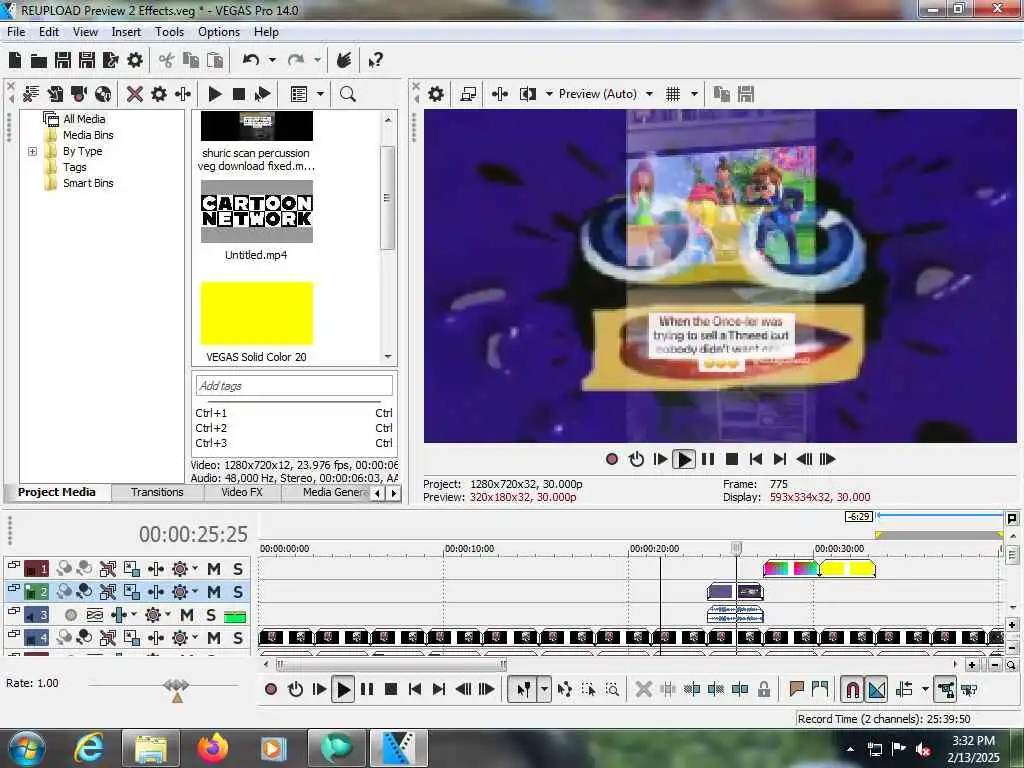This screenshot has height=768, width=1024.
Task: Remove selected media with the red X
Action: (x=135, y=94)
